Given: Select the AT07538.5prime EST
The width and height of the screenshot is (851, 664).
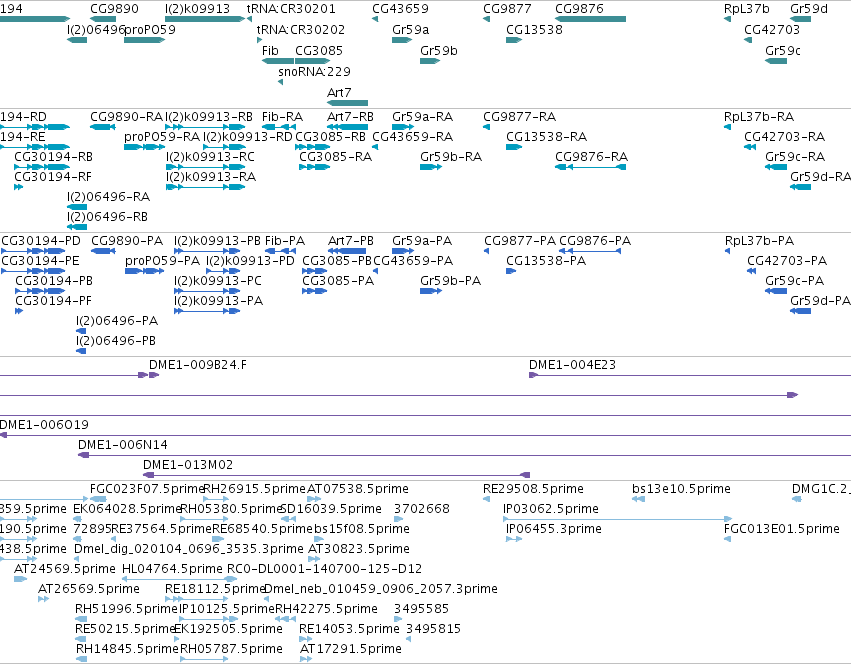Looking at the screenshot, I should 314,499.
